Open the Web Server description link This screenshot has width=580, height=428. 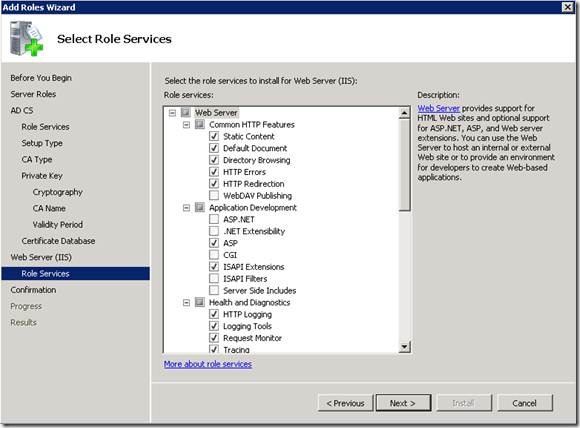[439, 108]
